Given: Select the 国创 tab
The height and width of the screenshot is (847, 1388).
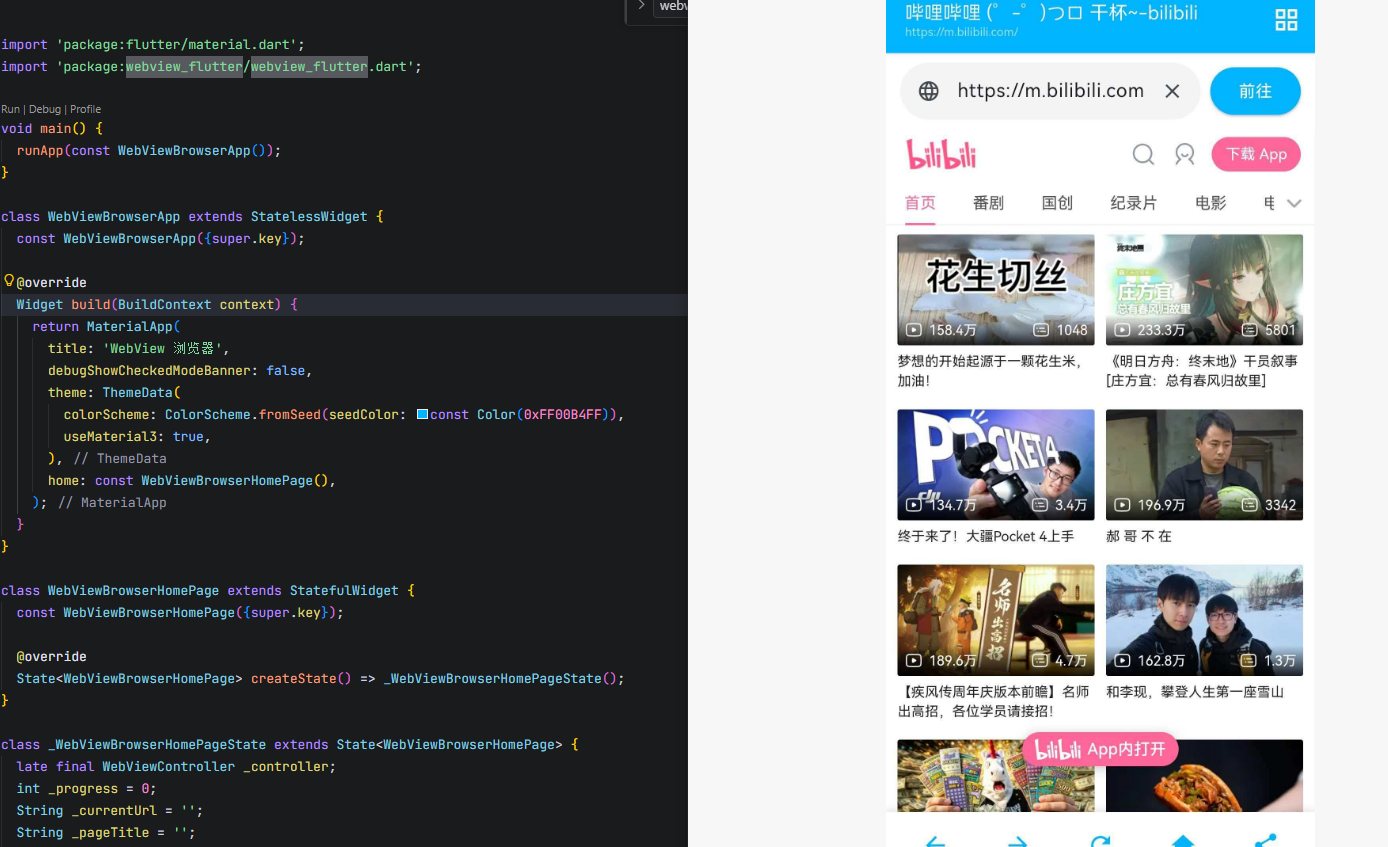Looking at the screenshot, I should 1057,203.
